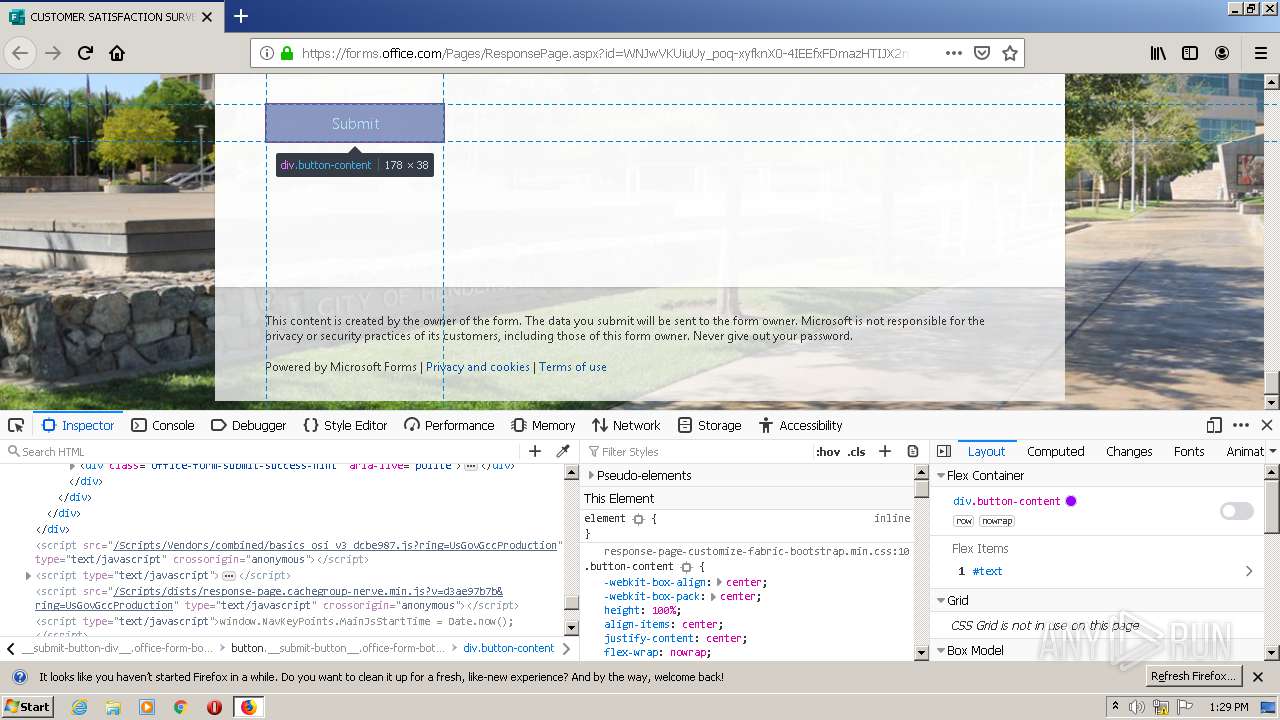Open the Firefox home page
The width and height of the screenshot is (1280, 720).
(x=117, y=53)
